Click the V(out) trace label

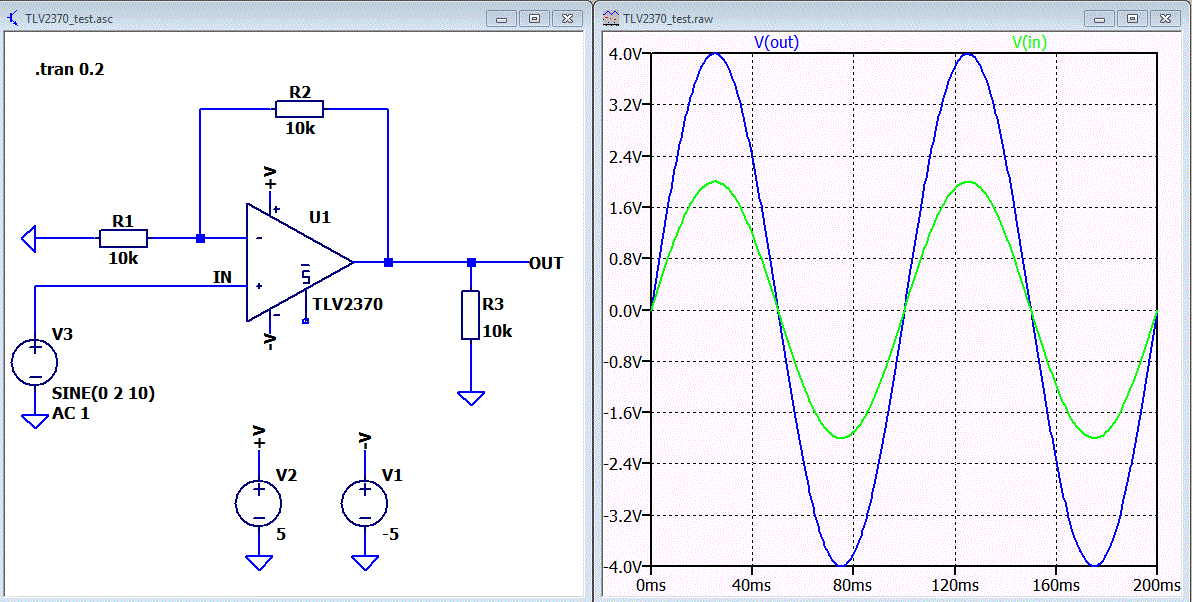pos(776,43)
